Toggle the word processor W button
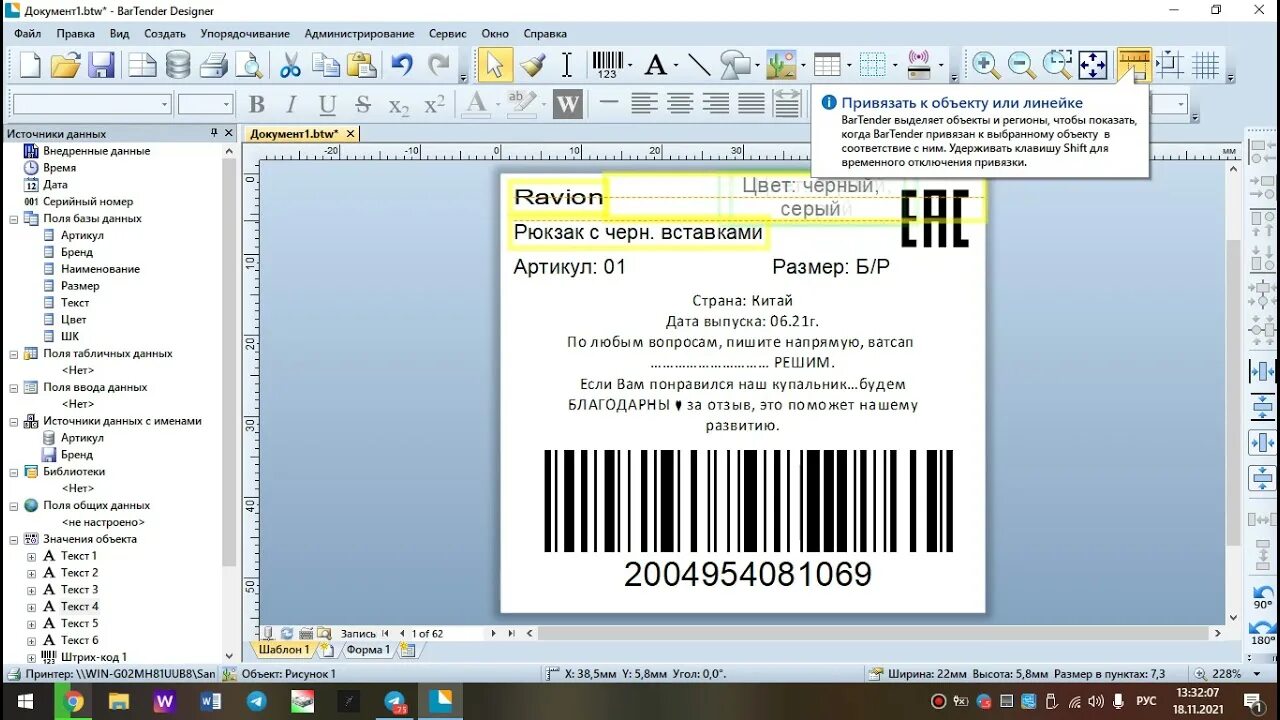1280x720 pixels. click(568, 104)
